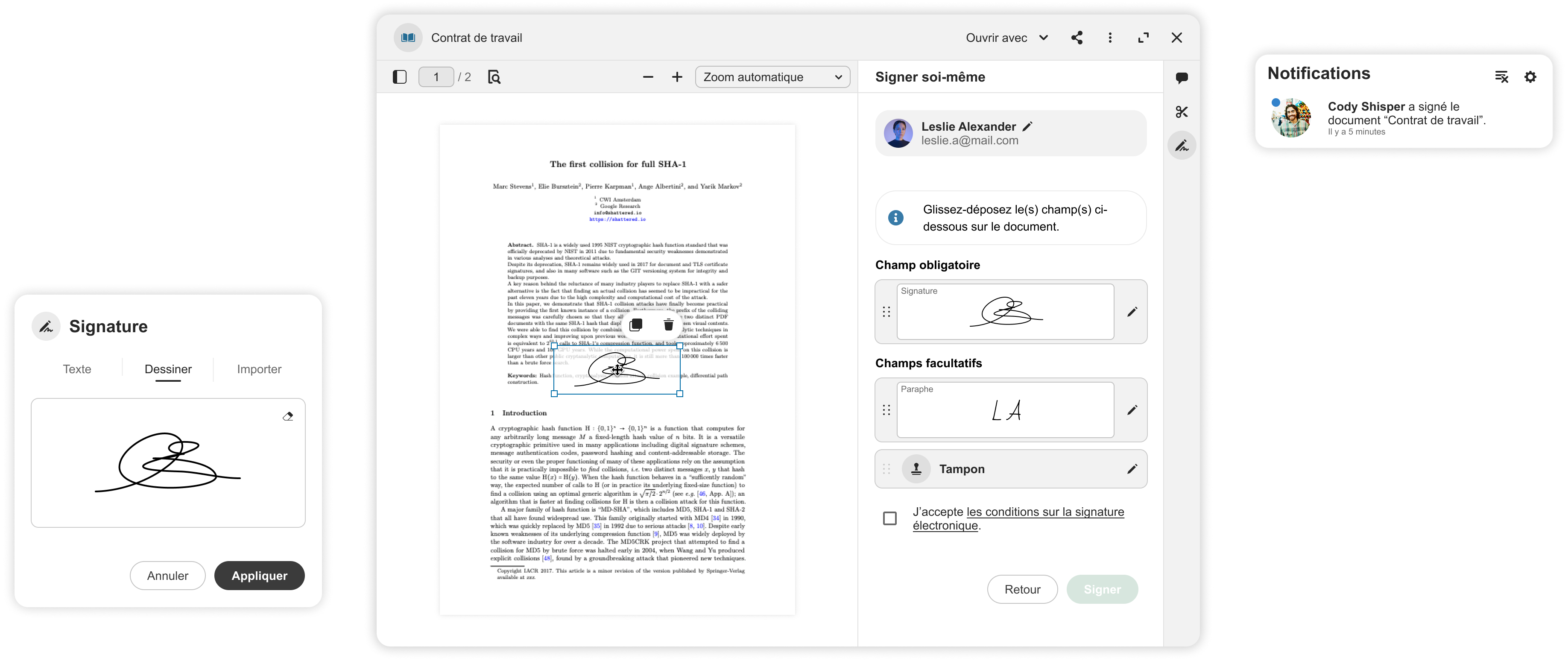
Task: Switch to the Dessiner tab in Signature dialog
Action: pos(168,369)
